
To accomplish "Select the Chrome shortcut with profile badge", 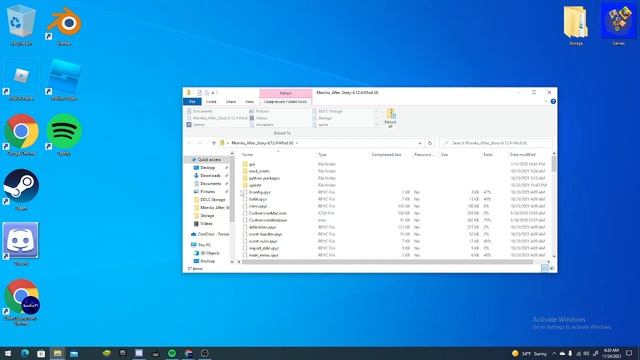I will click(21, 302).
